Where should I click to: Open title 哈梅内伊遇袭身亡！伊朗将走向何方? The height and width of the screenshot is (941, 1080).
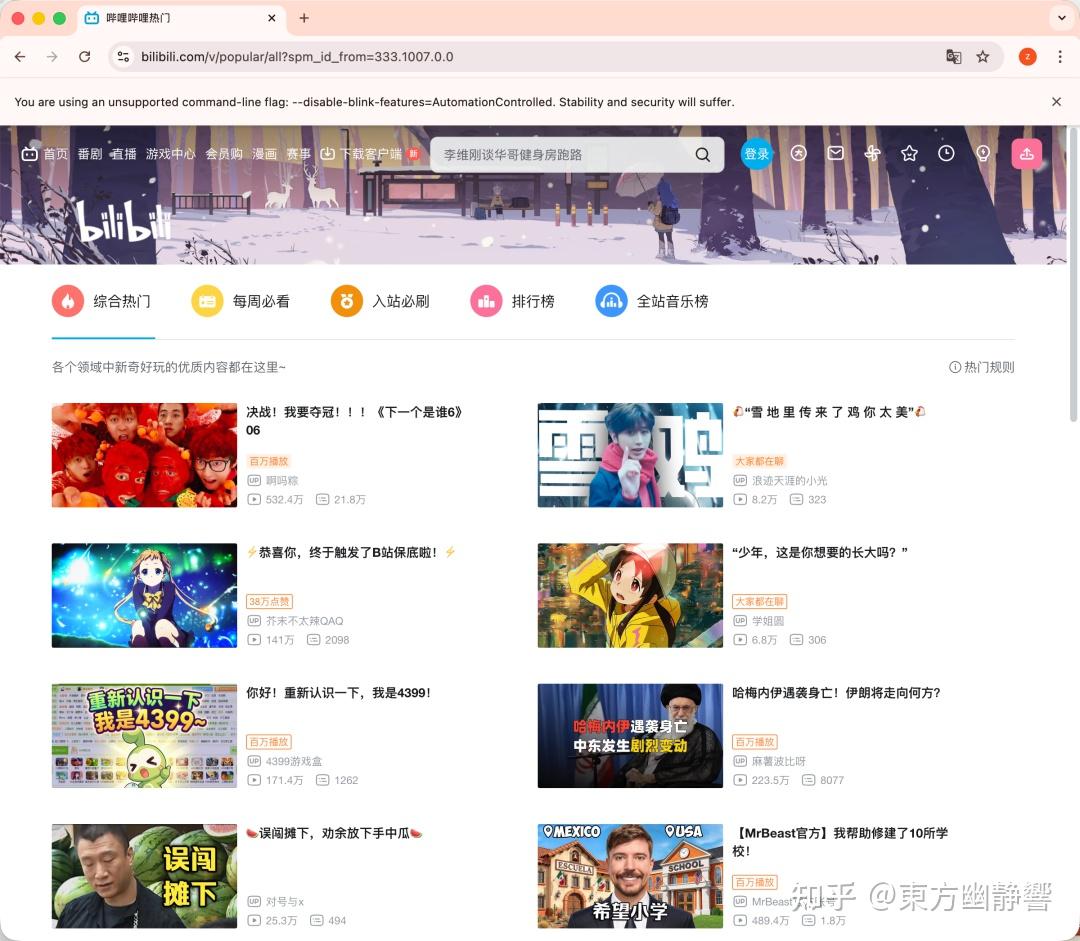836,693
